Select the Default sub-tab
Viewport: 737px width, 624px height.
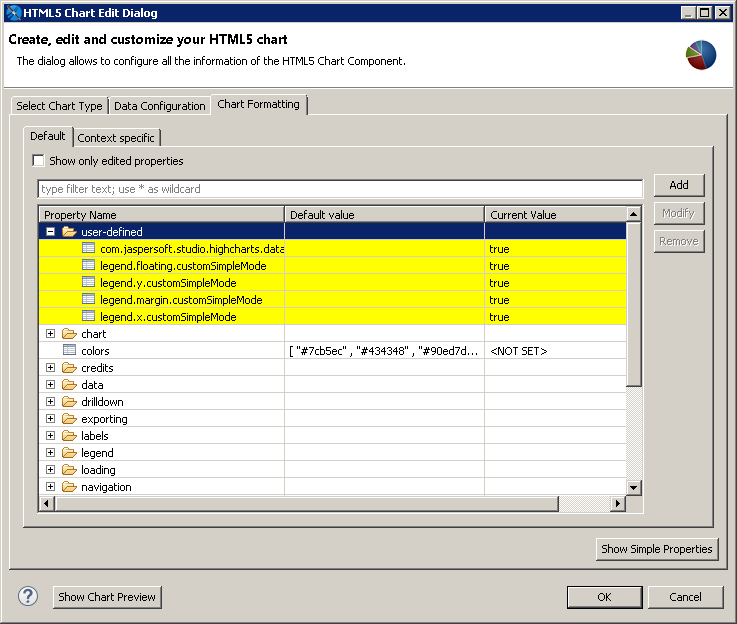(x=47, y=136)
